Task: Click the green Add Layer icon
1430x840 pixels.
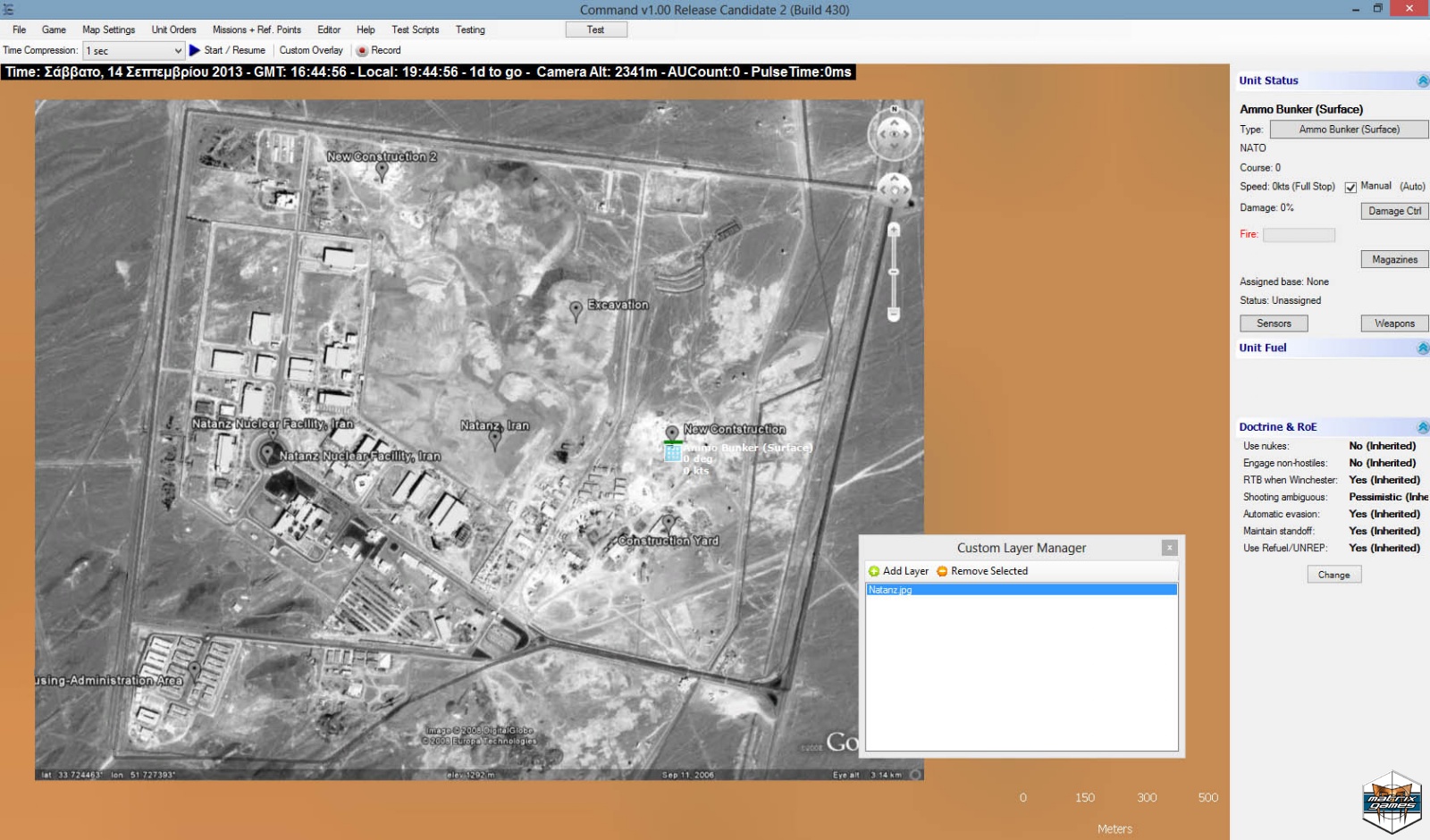Action: pyautogui.click(x=874, y=571)
